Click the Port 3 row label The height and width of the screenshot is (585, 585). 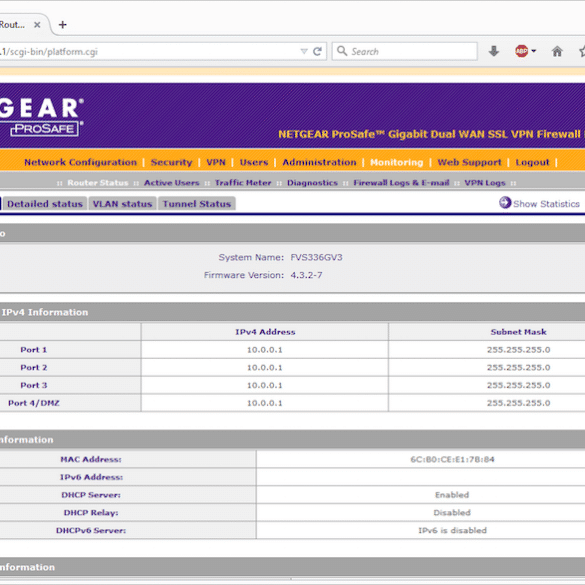34,385
